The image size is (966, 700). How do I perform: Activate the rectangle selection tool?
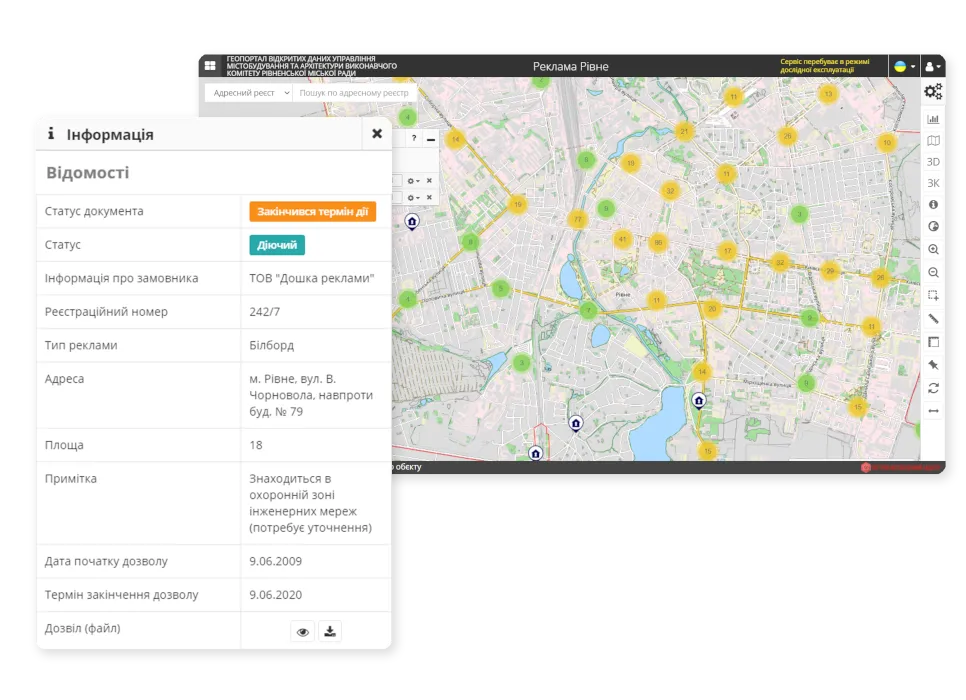[x=933, y=296]
